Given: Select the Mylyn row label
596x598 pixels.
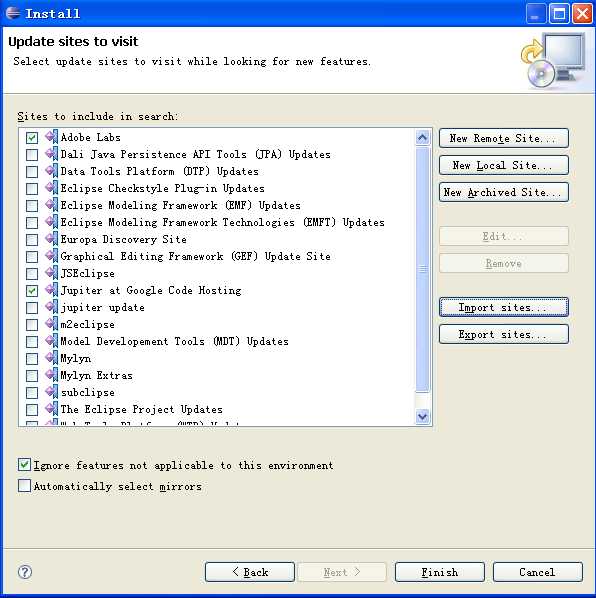Looking at the screenshot, I should (76, 358).
